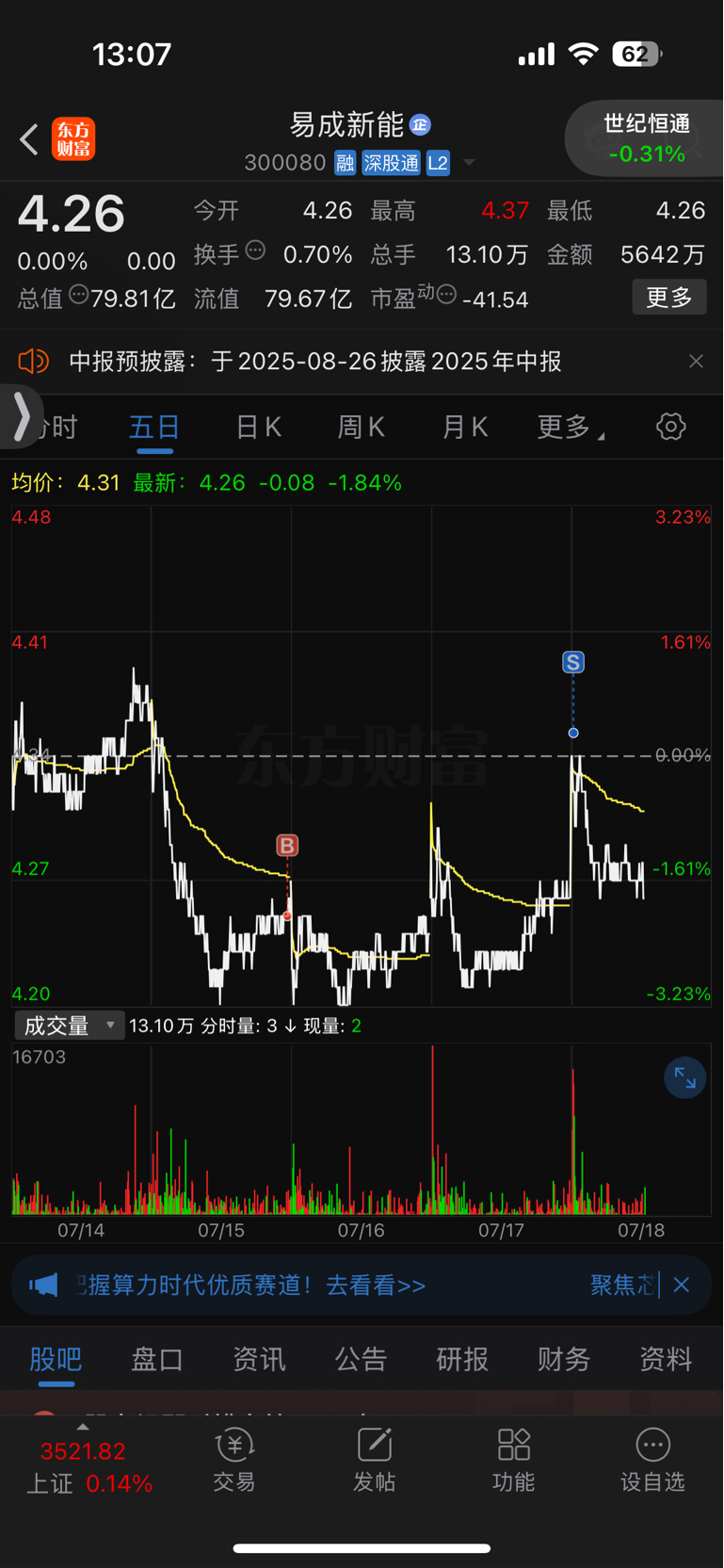Open the 更多 quote details button
Viewport: 724px width, 1568px height.
point(668,298)
